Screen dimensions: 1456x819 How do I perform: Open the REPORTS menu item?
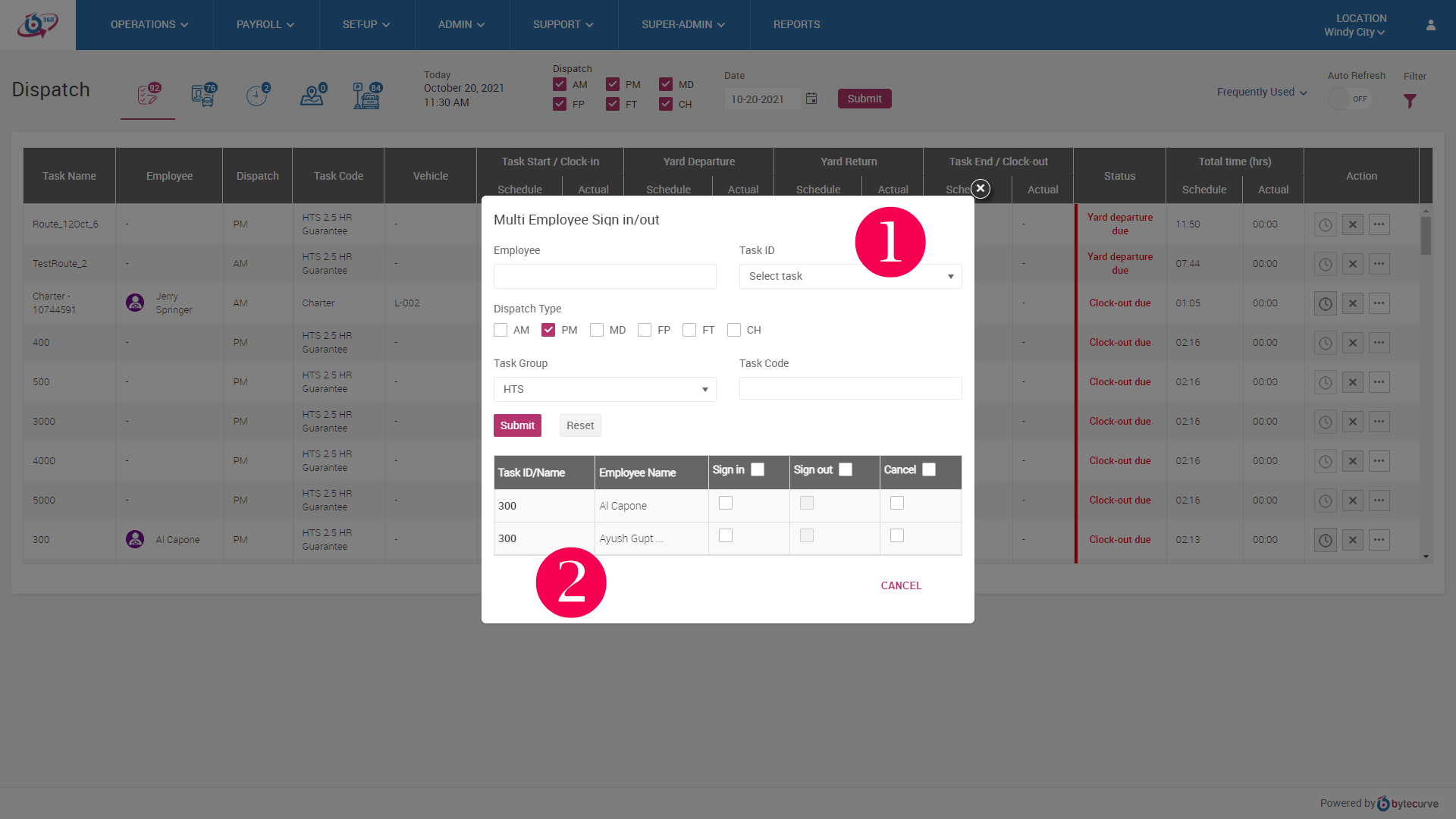pyautogui.click(x=796, y=25)
